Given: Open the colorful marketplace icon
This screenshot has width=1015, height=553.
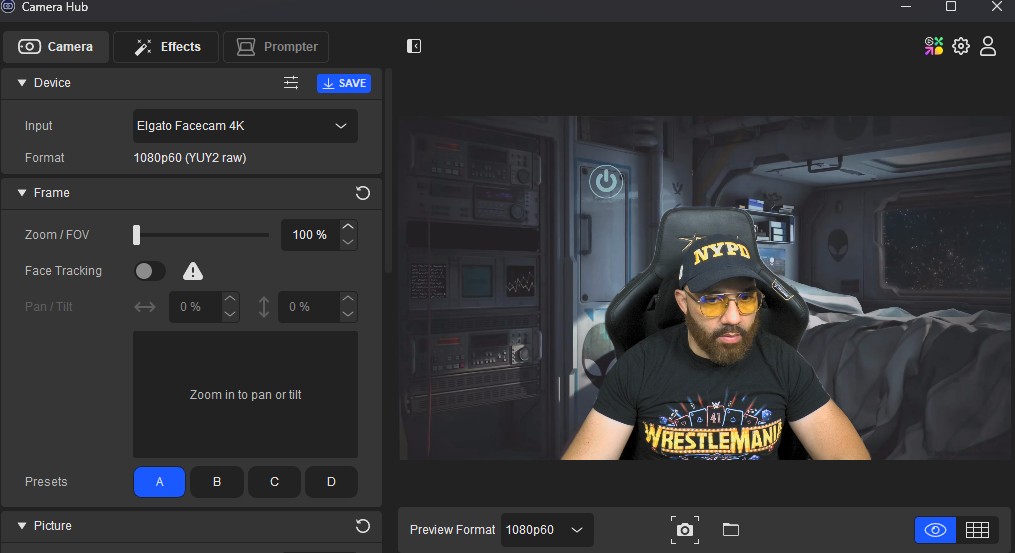Looking at the screenshot, I should pyautogui.click(x=934, y=46).
